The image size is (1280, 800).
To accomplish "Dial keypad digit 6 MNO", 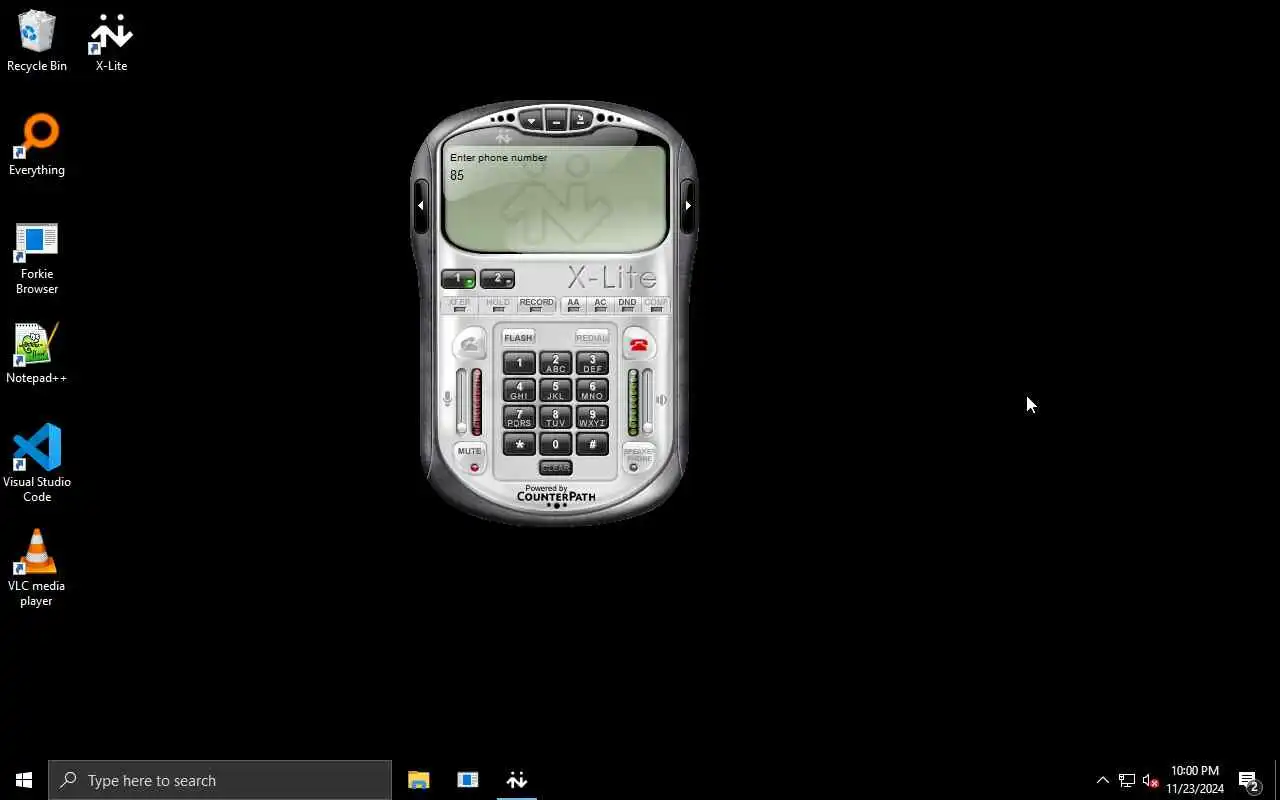I will (x=592, y=390).
